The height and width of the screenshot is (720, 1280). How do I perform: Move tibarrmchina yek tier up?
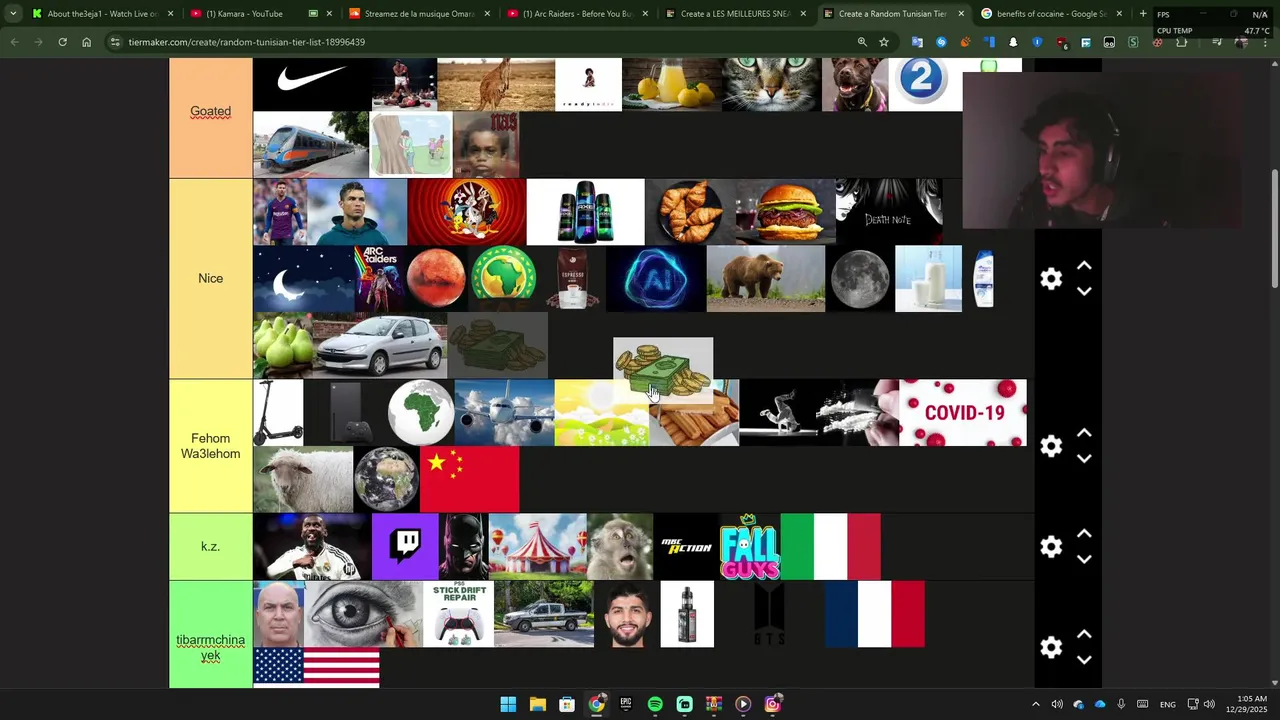point(1084,634)
